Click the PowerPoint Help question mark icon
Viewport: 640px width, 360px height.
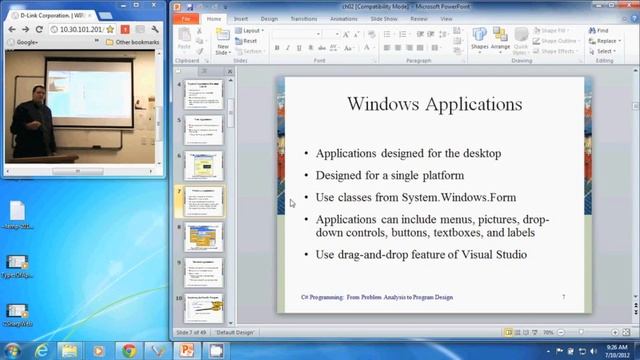click(x=634, y=19)
